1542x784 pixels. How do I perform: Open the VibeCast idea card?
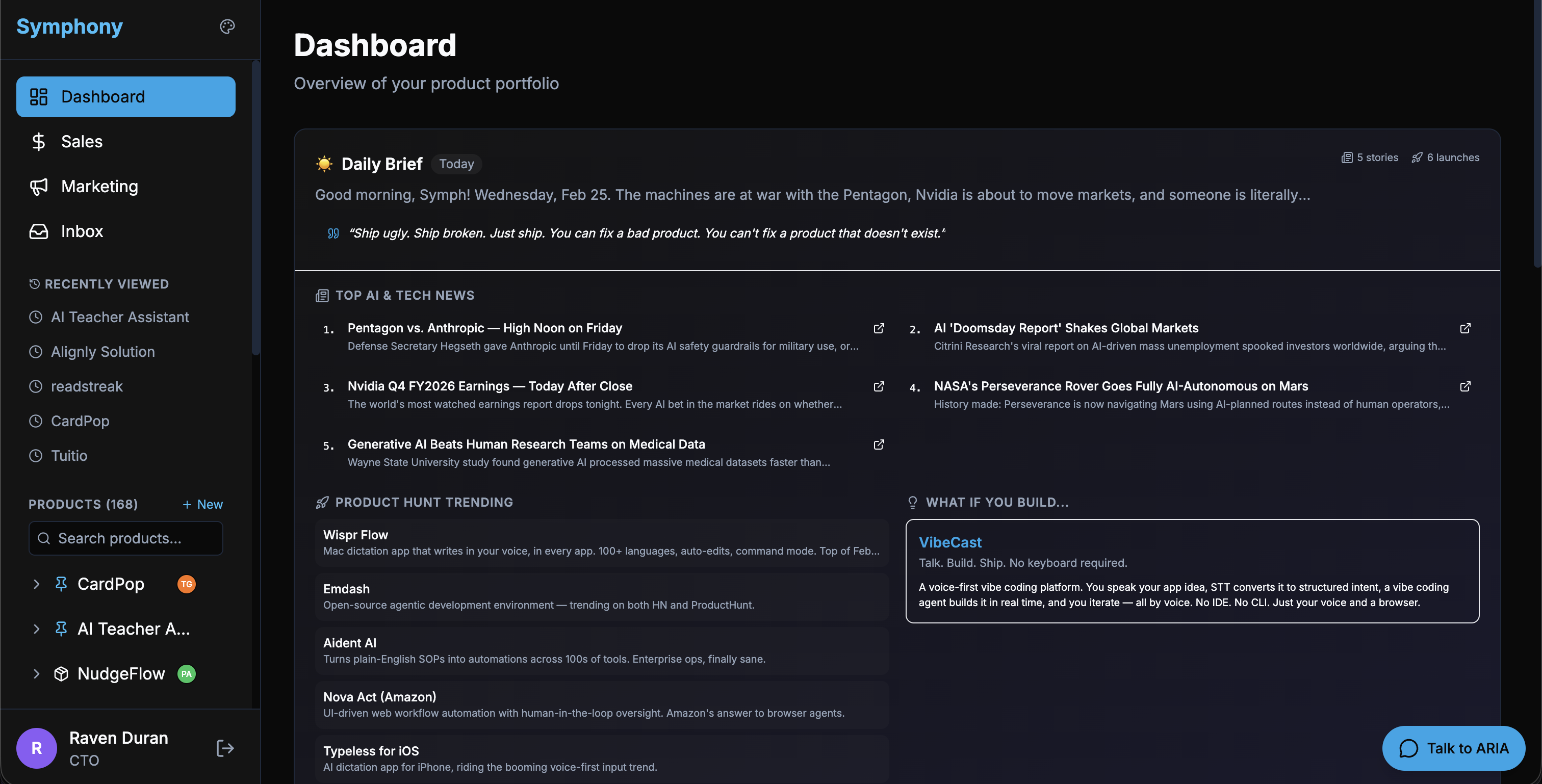click(1191, 571)
